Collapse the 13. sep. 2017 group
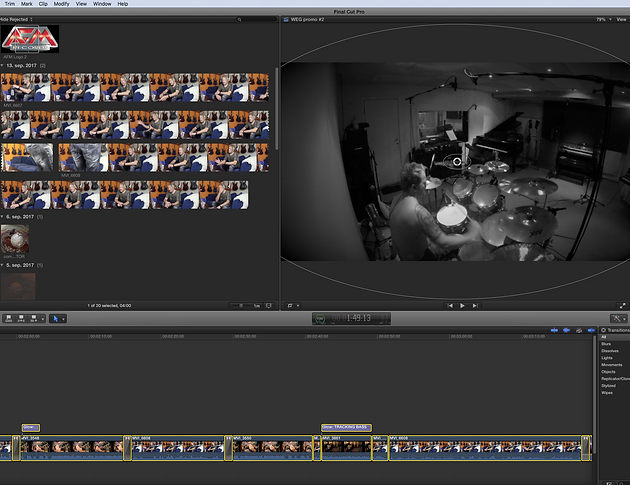Viewport: 630px width, 485px height. pyautogui.click(x=2, y=65)
